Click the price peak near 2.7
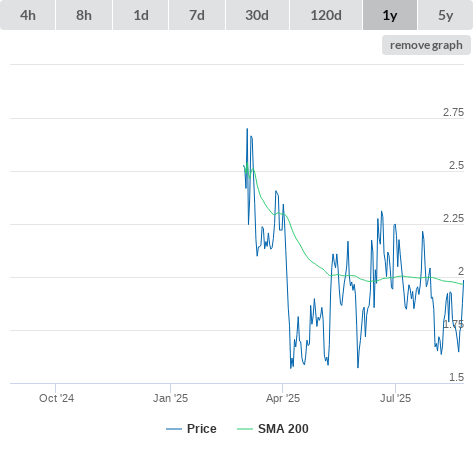This screenshot has width=474, height=455. tap(247, 129)
